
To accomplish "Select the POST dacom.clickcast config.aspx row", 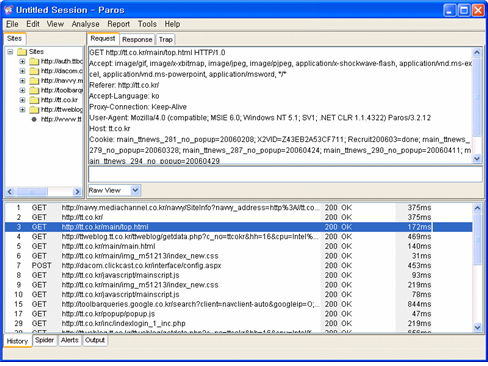I will click(x=238, y=266).
